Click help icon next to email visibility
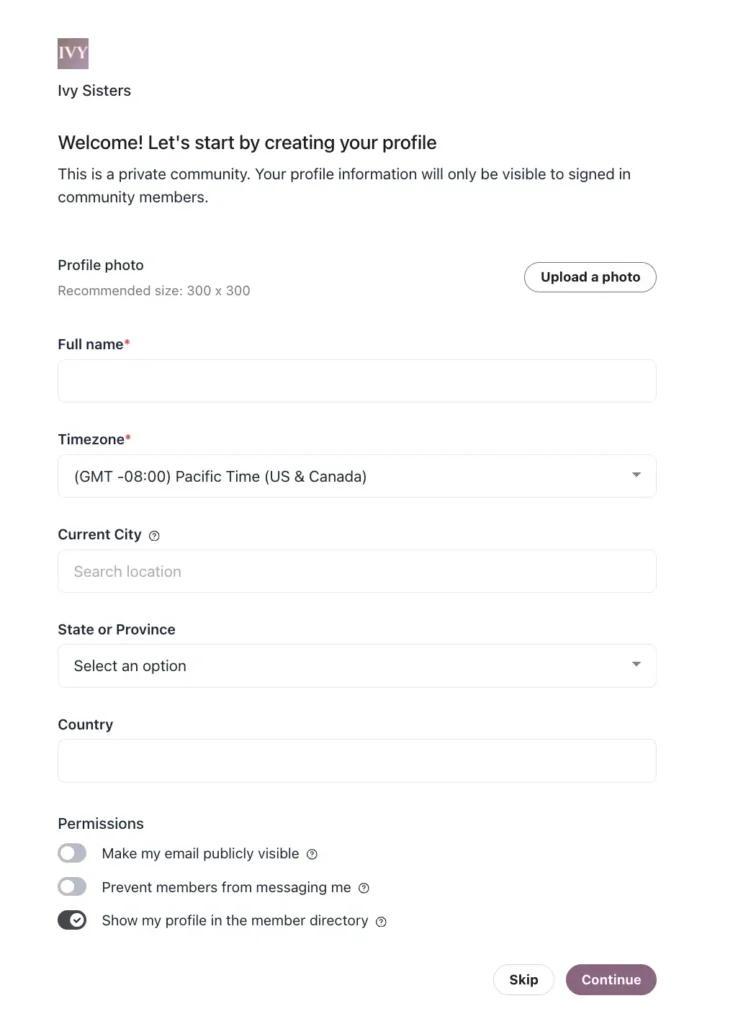This screenshot has width=756, height=1024. 312,854
